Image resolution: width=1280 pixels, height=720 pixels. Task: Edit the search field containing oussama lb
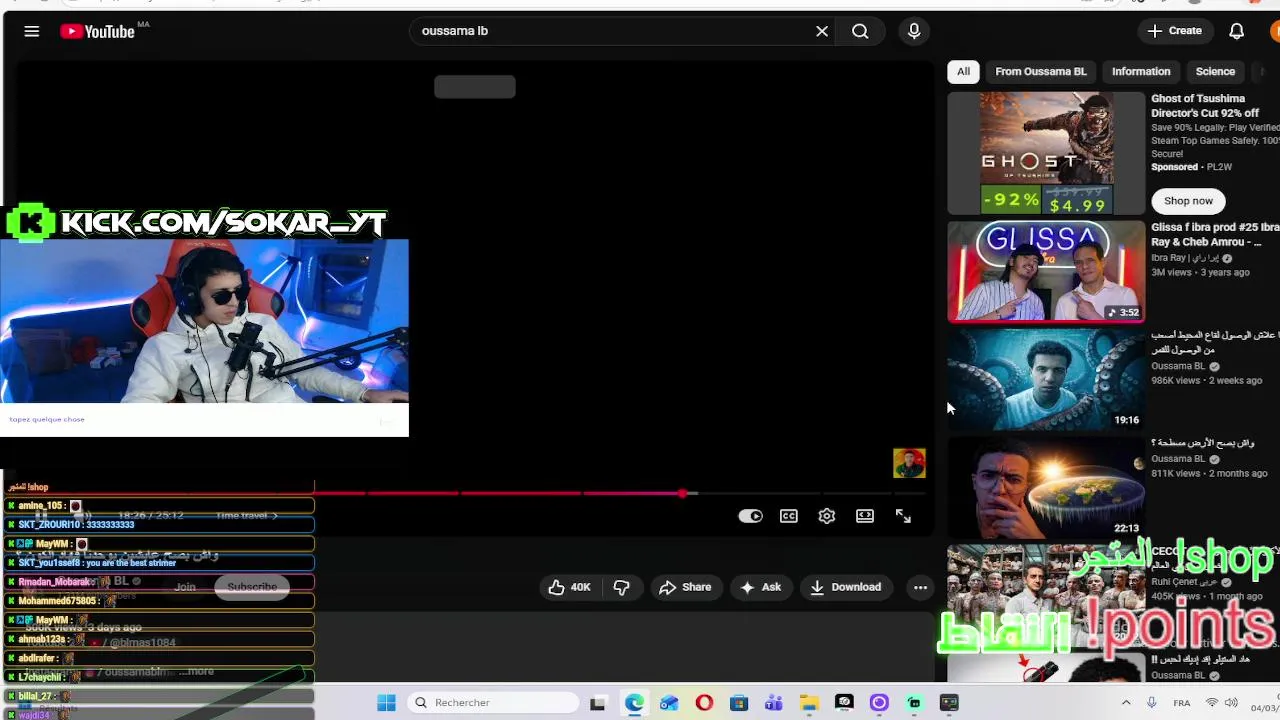pos(610,31)
